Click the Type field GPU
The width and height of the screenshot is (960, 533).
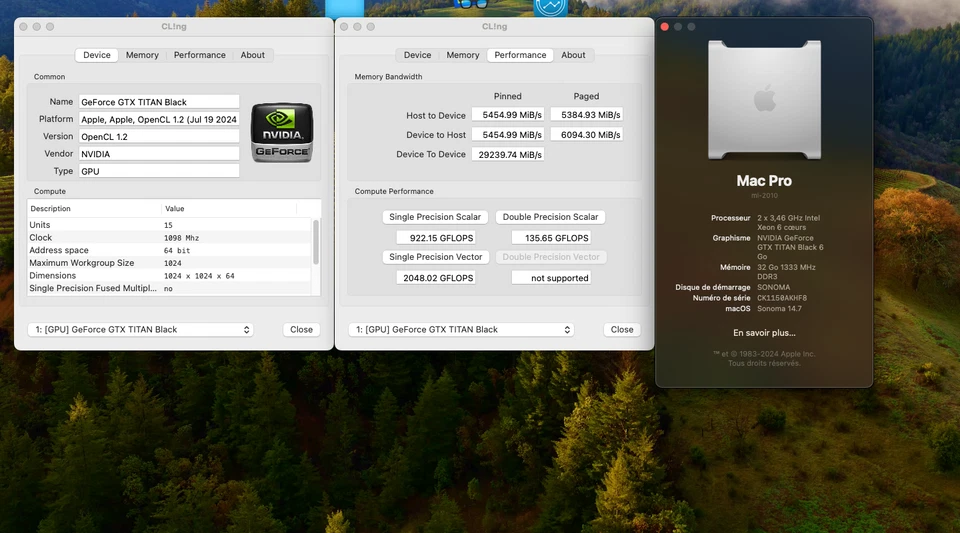pos(159,171)
